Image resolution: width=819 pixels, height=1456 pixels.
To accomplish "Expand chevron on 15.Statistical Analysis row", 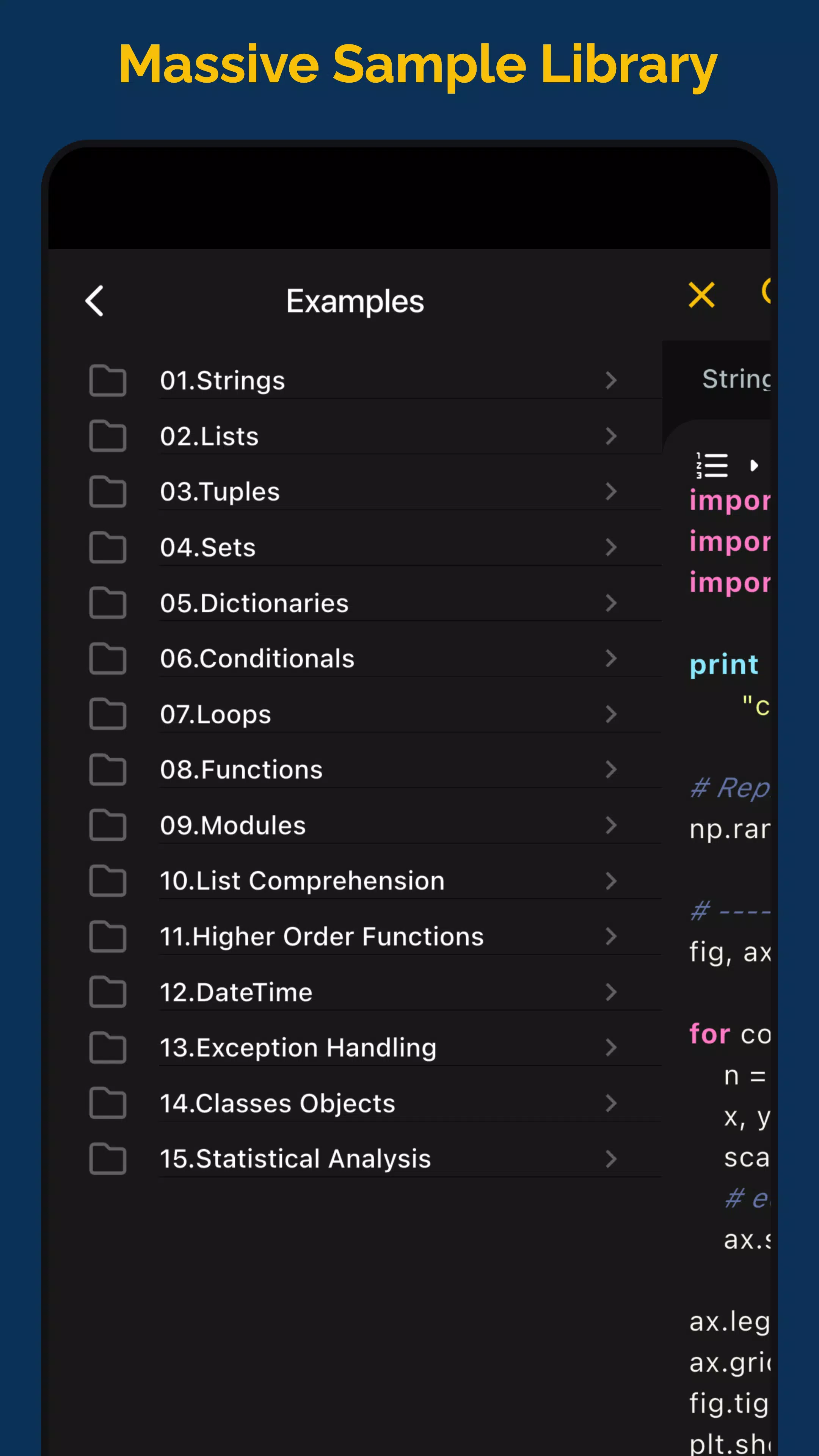I will pos(611,1159).
